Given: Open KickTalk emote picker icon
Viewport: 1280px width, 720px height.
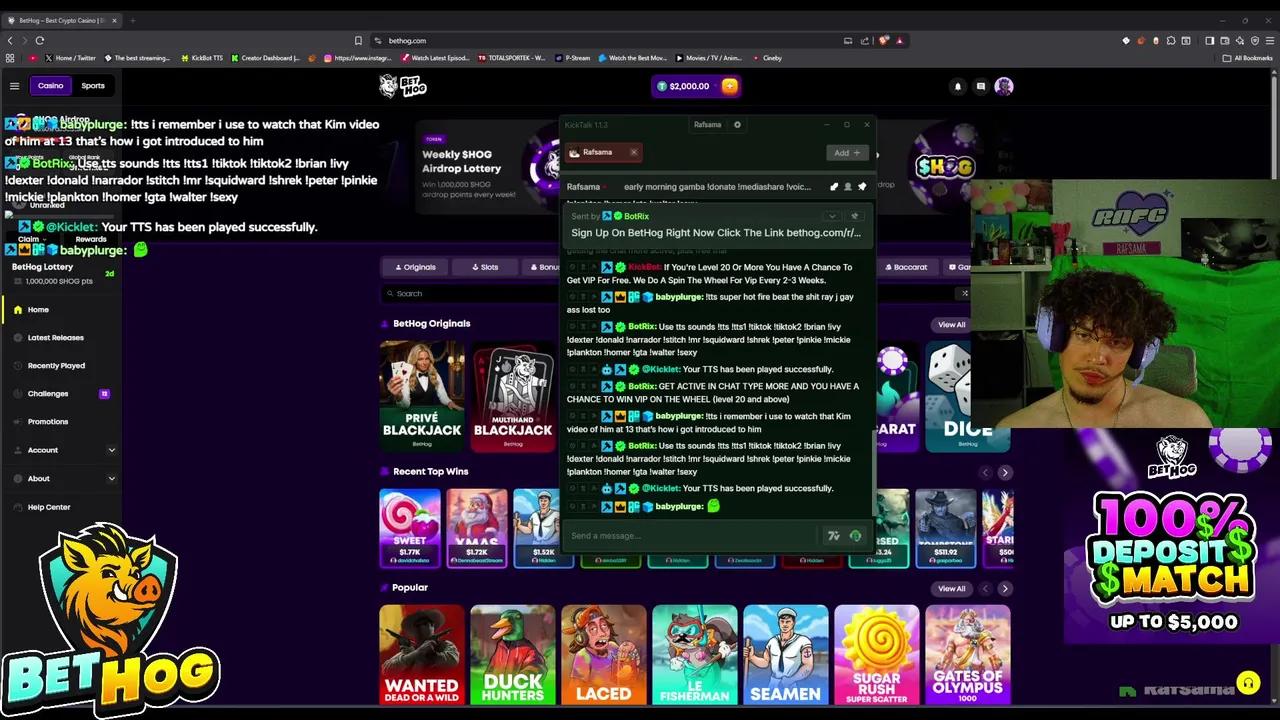Looking at the screenshot, I should pos(834,536).
